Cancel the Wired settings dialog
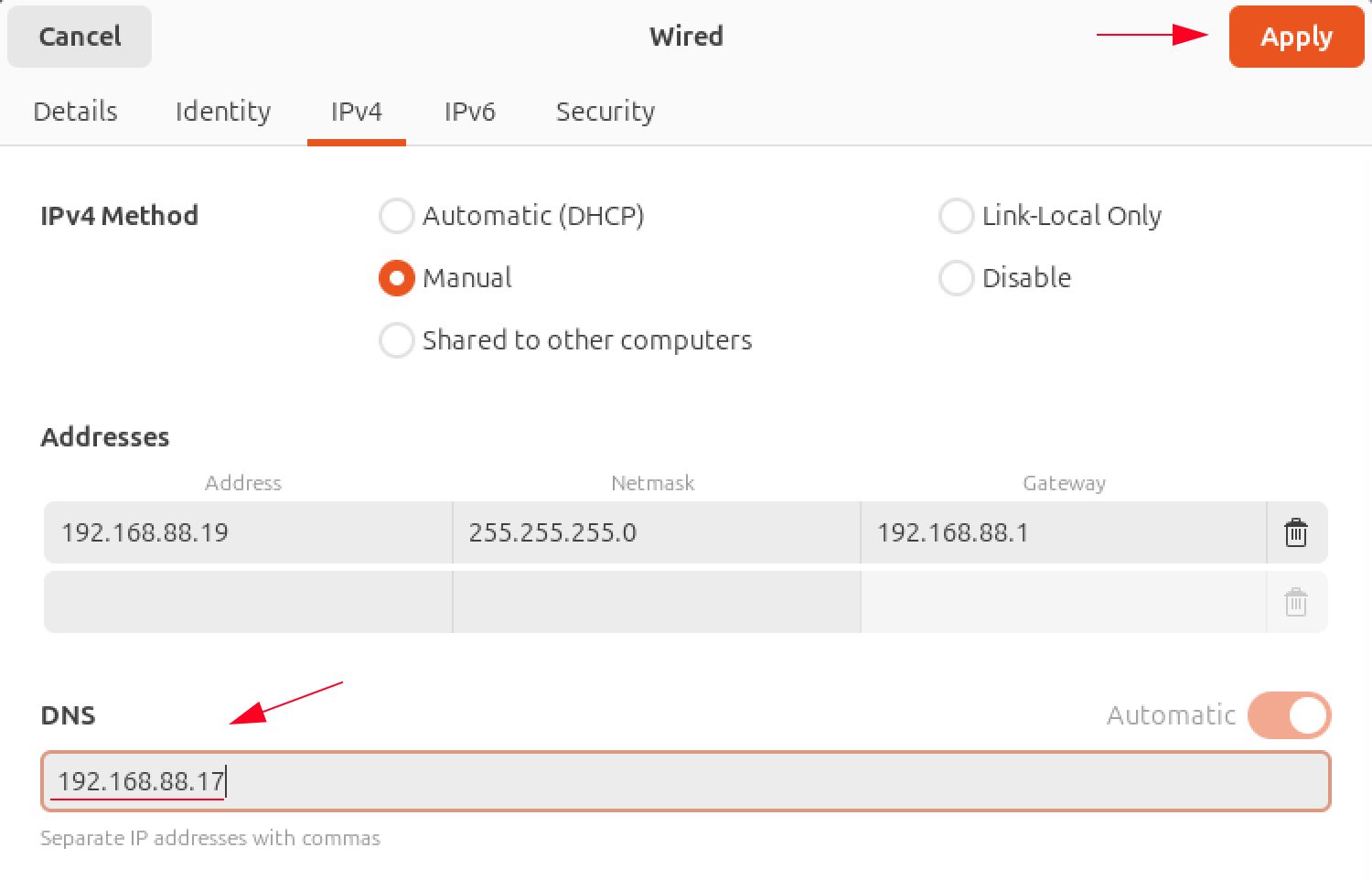The width and height of the screenshot is (1372, 880). (x=80, y=37)
